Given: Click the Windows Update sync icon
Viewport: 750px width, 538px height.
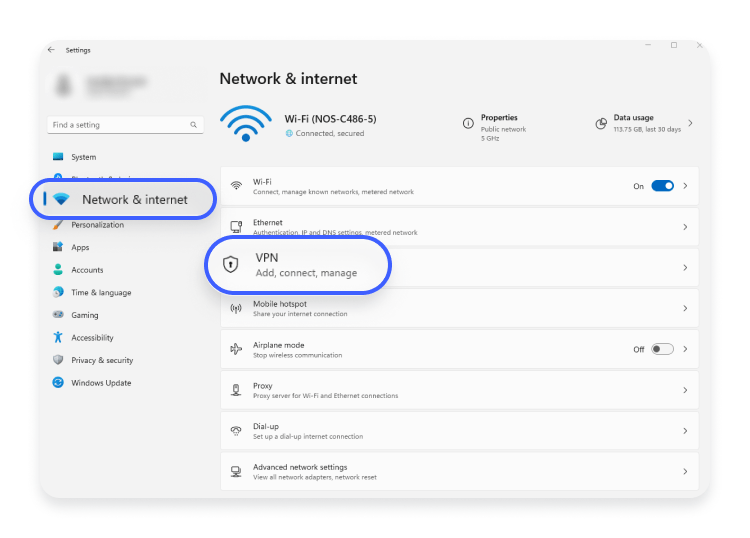Looking at the screenshot, I should click(x=58, y=382).
